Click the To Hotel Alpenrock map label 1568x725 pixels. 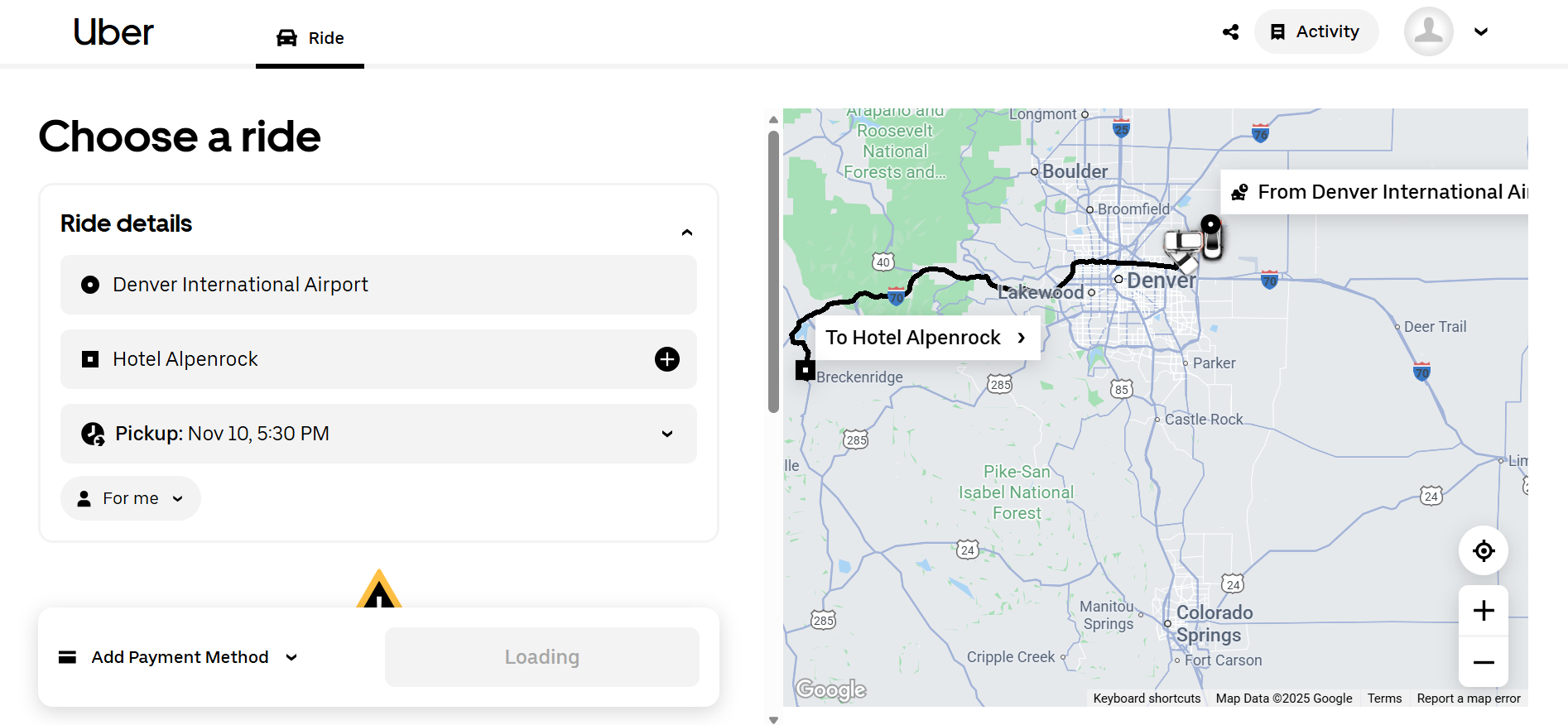pos(926,338)
